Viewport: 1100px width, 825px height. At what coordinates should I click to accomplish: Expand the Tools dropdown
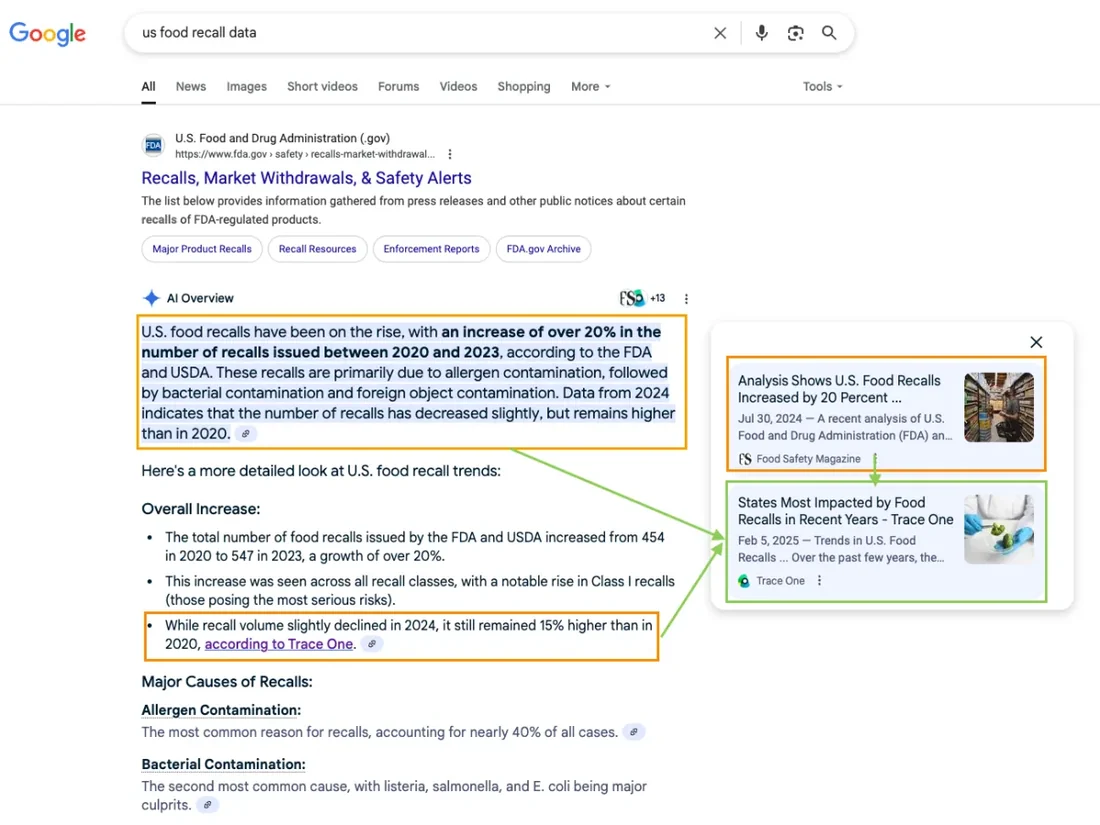coord(822,86)
